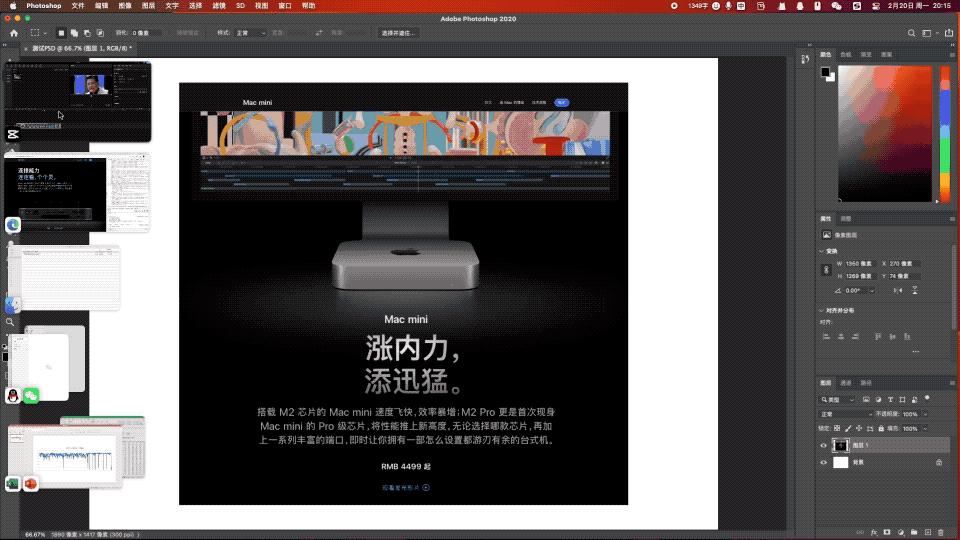The height and width of the screenshot is (540, 960).
Task: Switch to the Channels tab in Layers panel
Action: pos(846,383)
